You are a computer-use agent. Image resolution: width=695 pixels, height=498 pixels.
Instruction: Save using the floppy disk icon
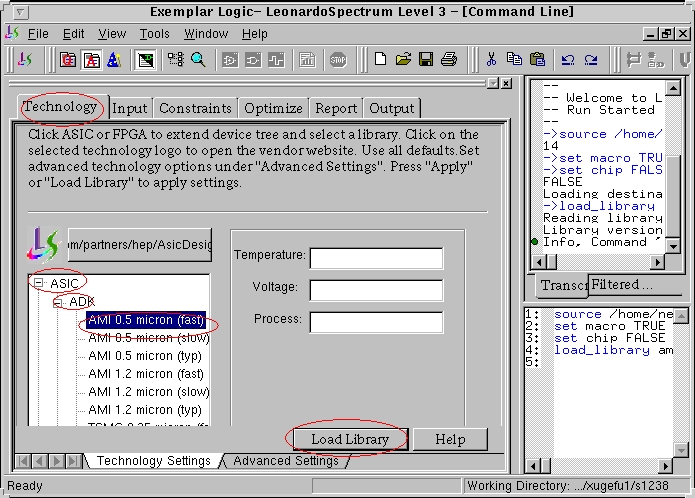tap(426, 59)
